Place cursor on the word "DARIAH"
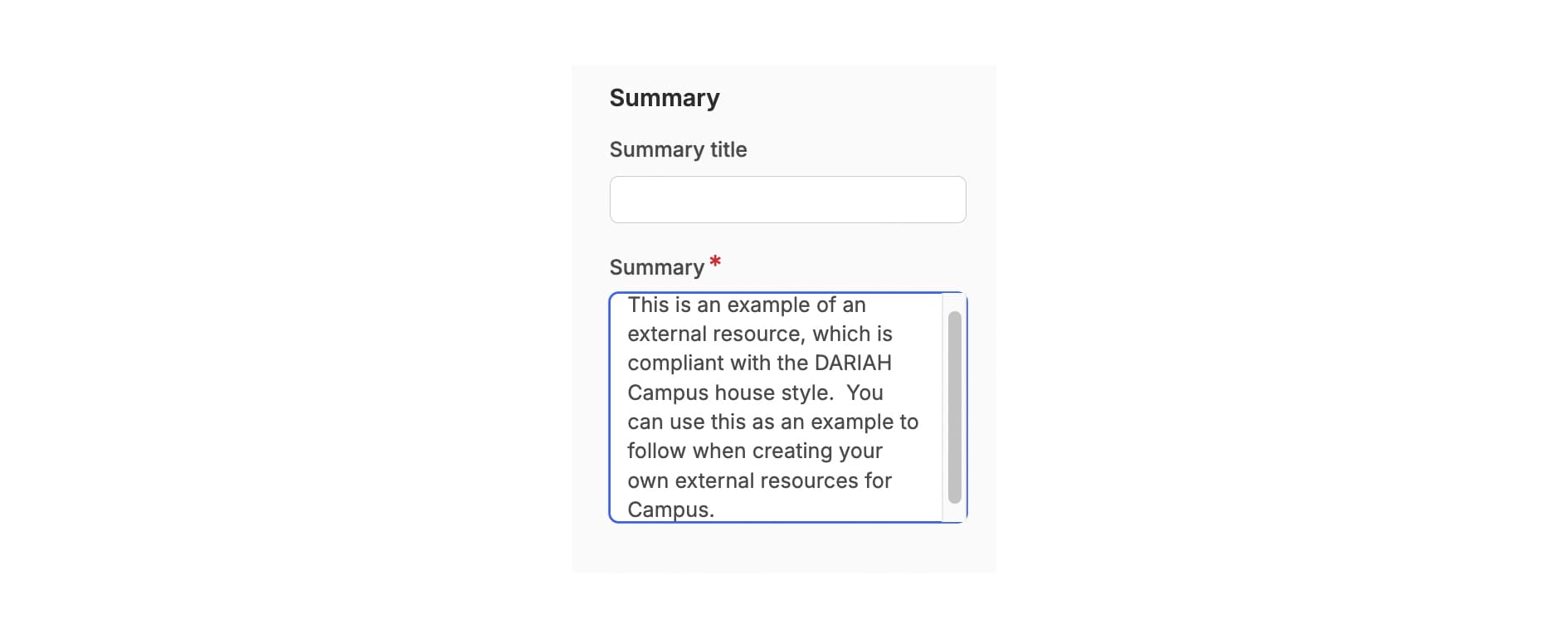Screen dimensions: 1568x639 853,363
